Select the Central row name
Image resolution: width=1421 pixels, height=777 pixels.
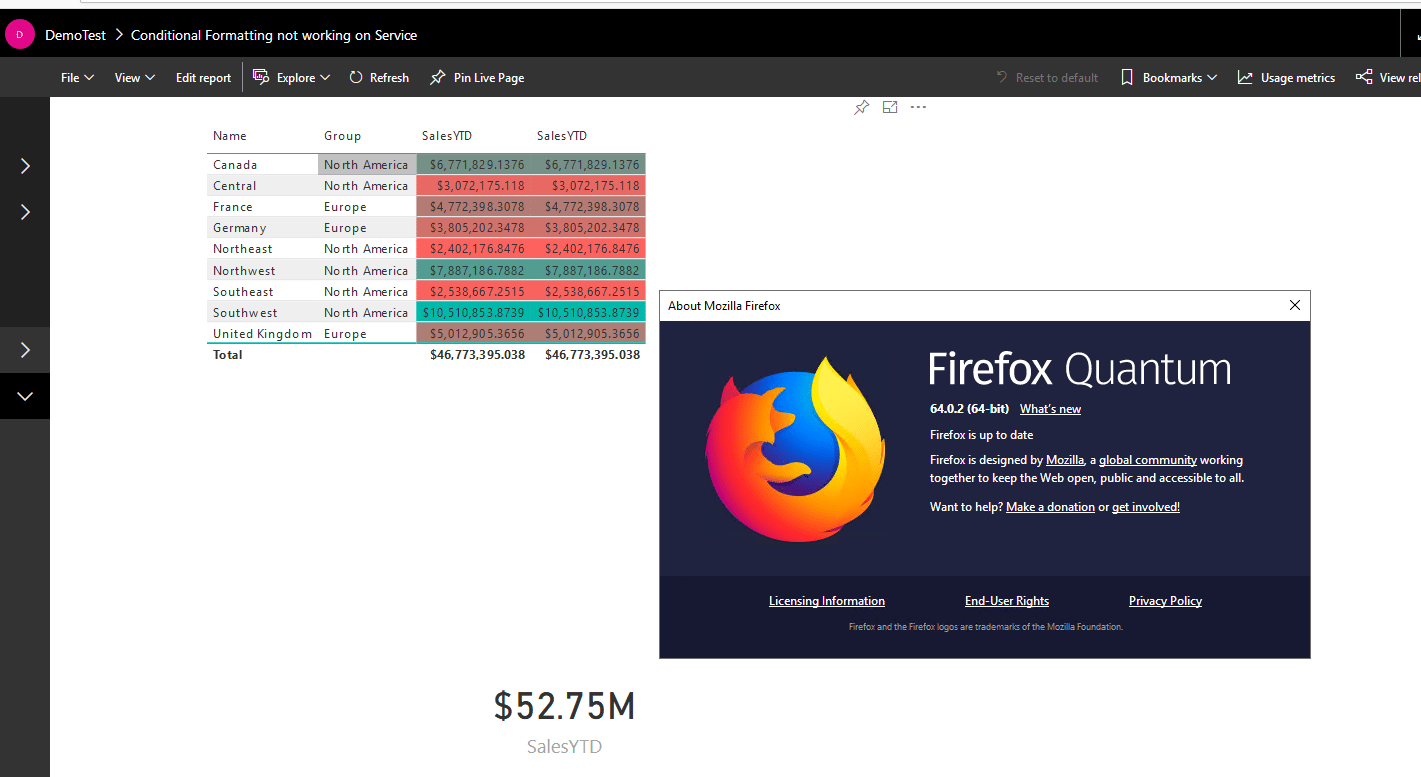pyautogui.click(x=234, y=186)
